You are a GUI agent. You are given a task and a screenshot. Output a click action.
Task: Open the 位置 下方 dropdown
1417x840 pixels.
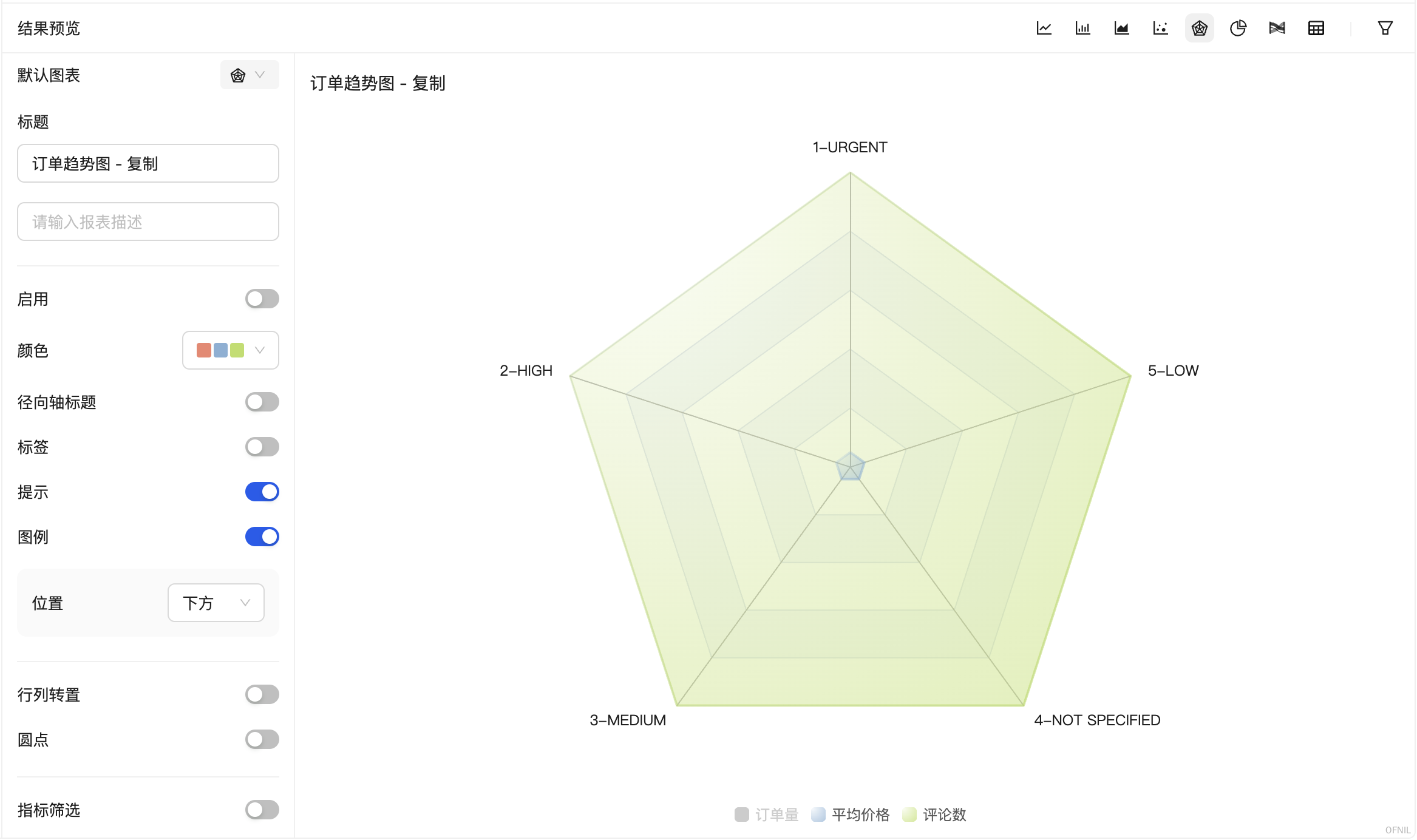tap(216, 603)
